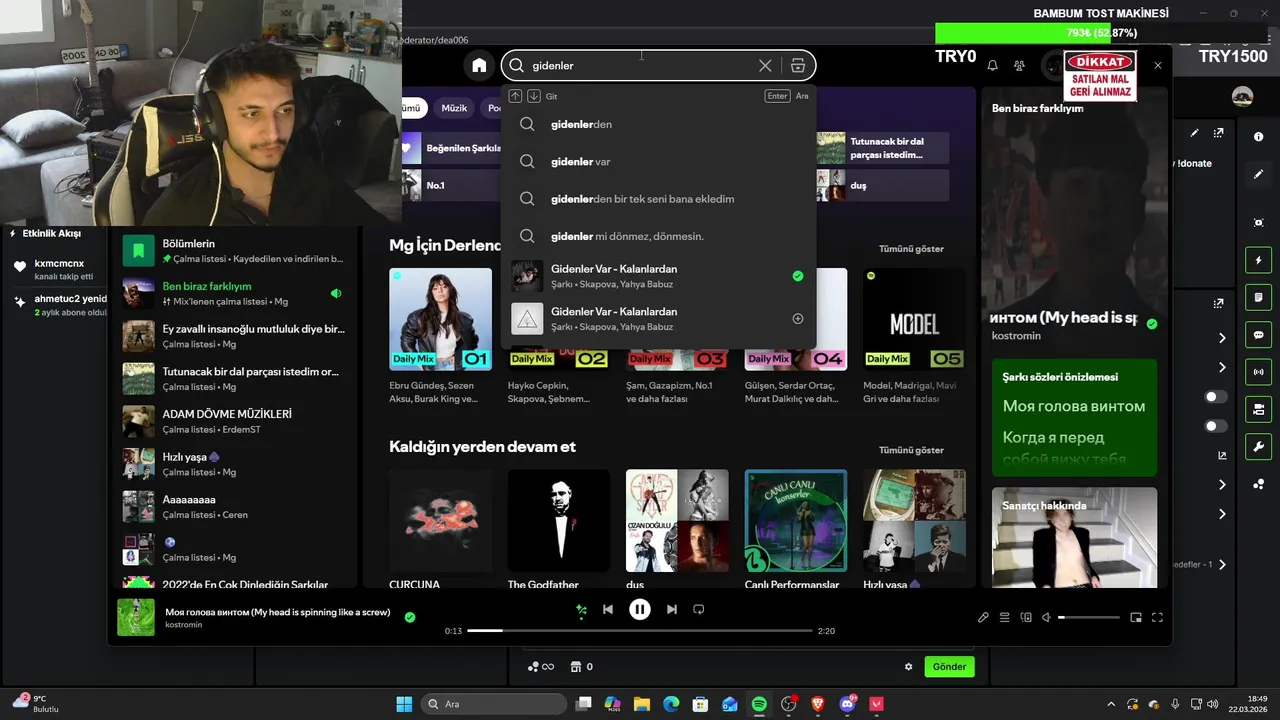1280x720 pixels.
Task: Select the 'gidenler var' search suggestion
Action: point(659,161)
